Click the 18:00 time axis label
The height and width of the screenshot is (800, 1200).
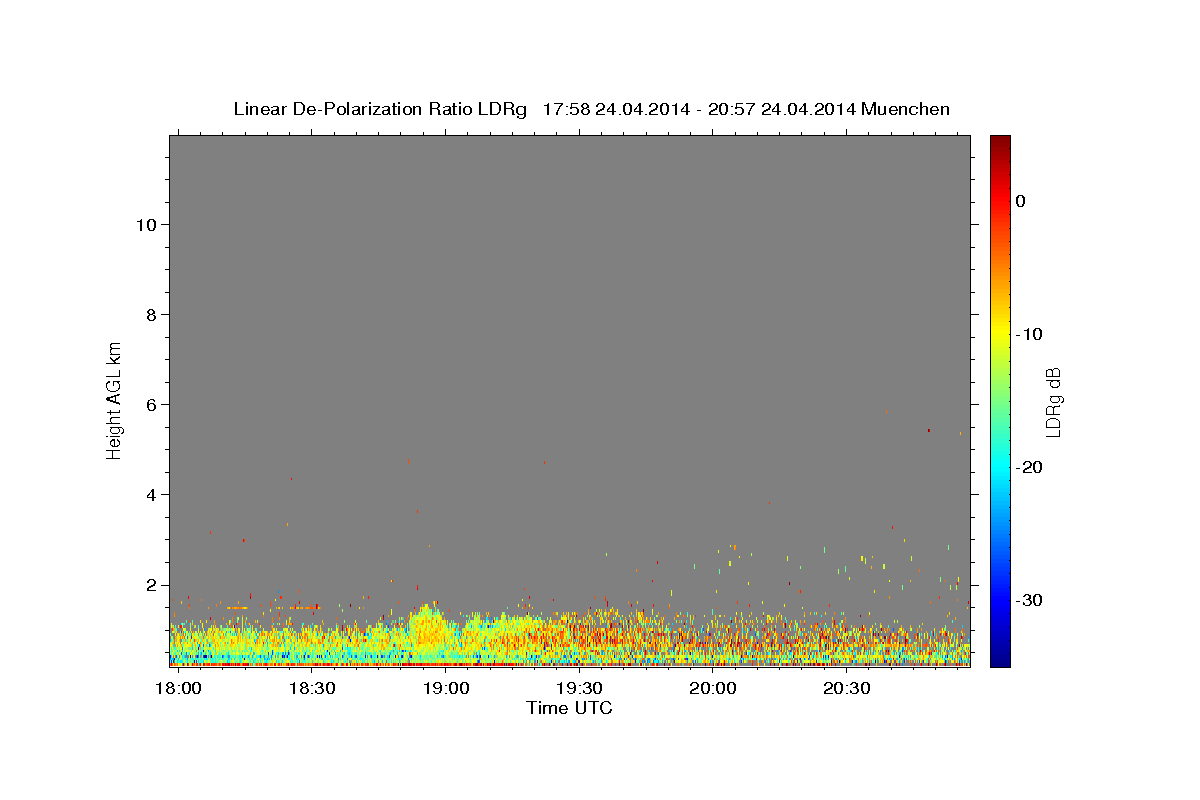178,689
